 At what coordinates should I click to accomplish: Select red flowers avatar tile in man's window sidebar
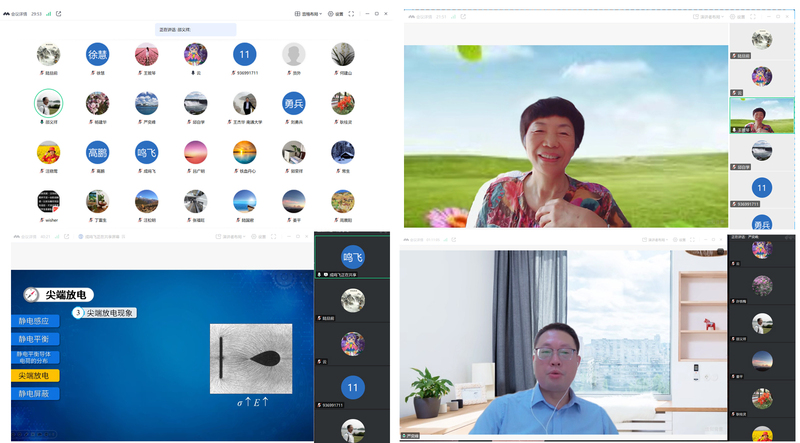tap(762, 398)
